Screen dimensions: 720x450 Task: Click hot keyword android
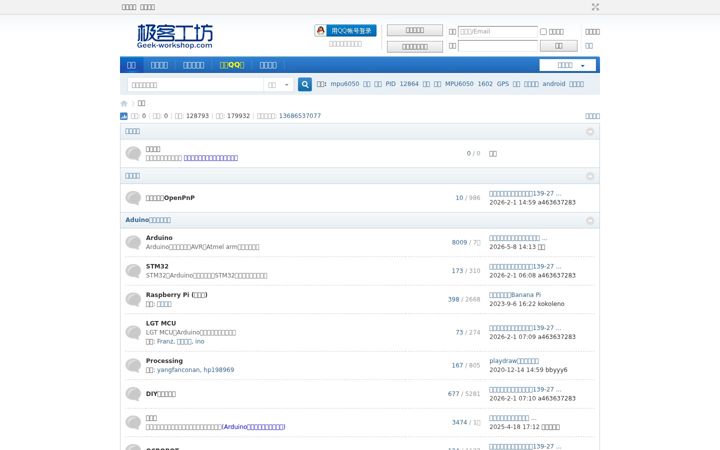[554, 84]
